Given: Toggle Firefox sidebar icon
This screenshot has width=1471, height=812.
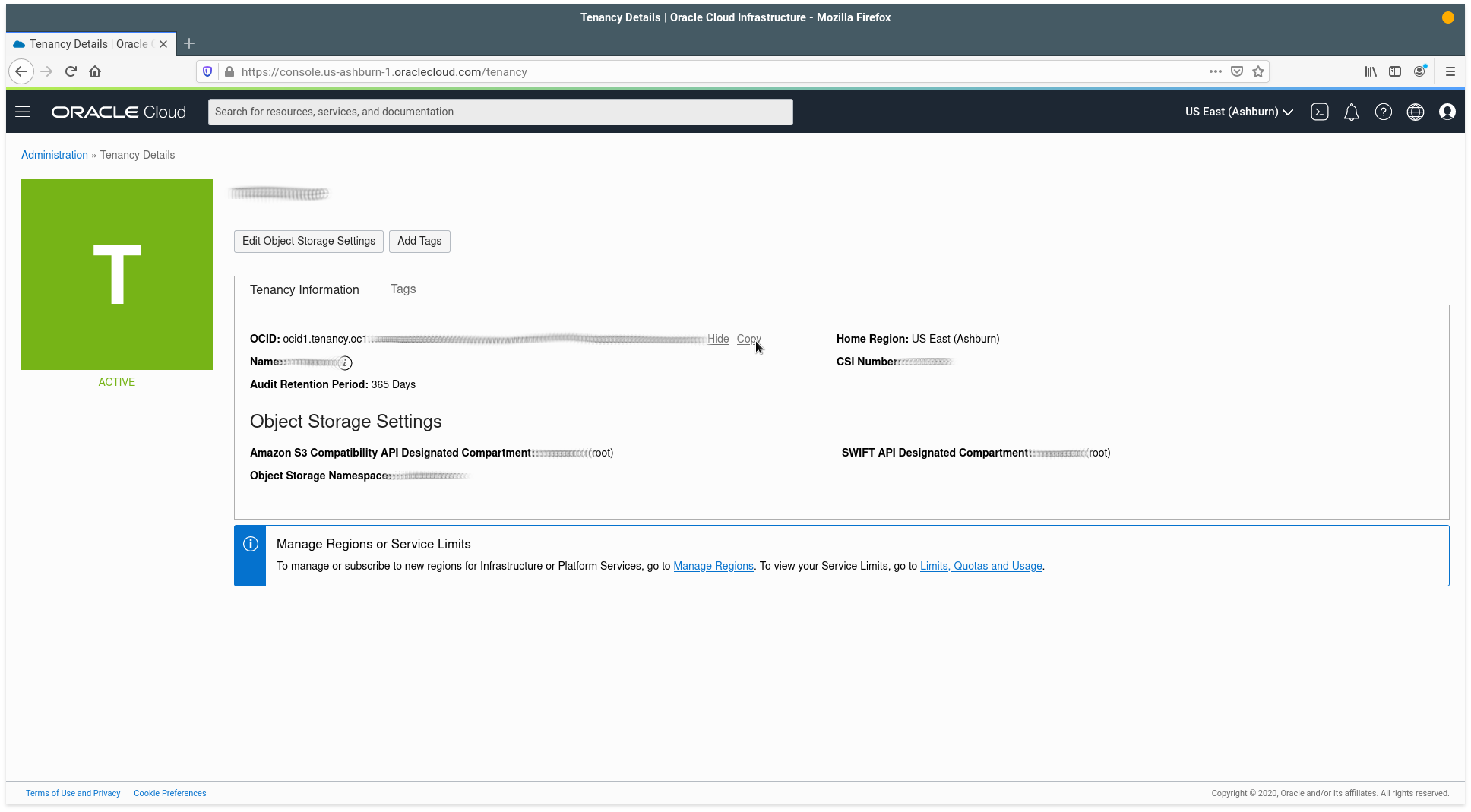Looking at the screenshot, I should click(1395, 71).
